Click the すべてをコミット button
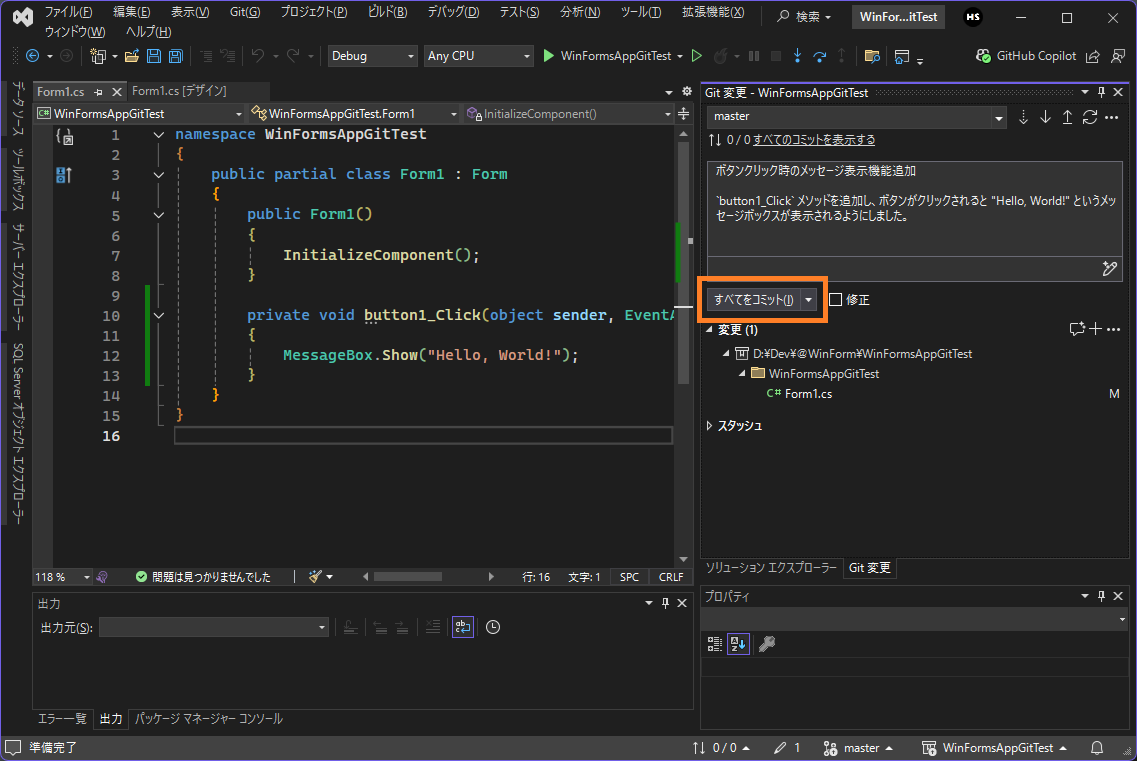1137x761 pixels. [753, 300]
